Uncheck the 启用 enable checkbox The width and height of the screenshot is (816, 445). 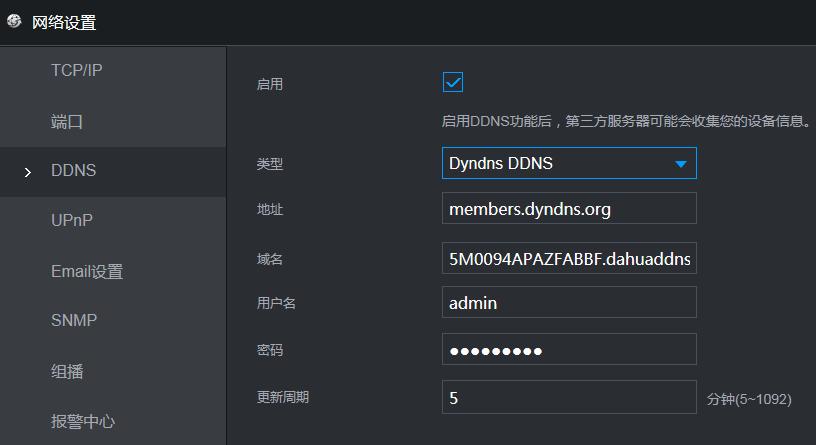[x=453, y=82]
